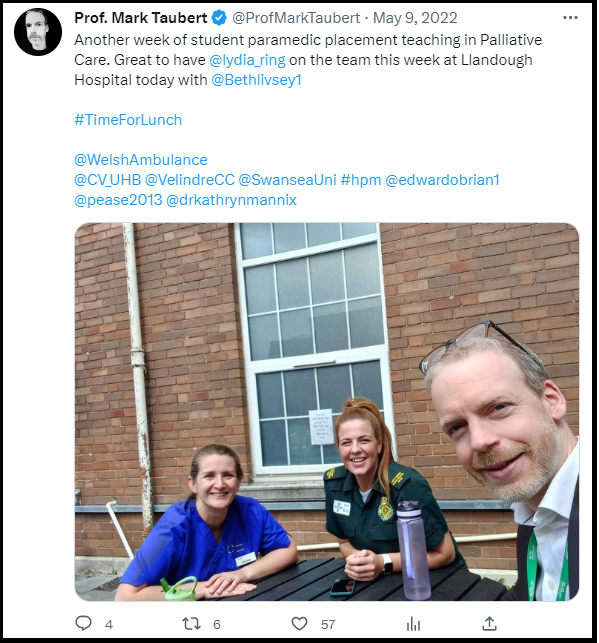This screenshot has width=599, height=643.
Task: Visit the @drkathrynmannix profile
Action: tap(231, 200)
